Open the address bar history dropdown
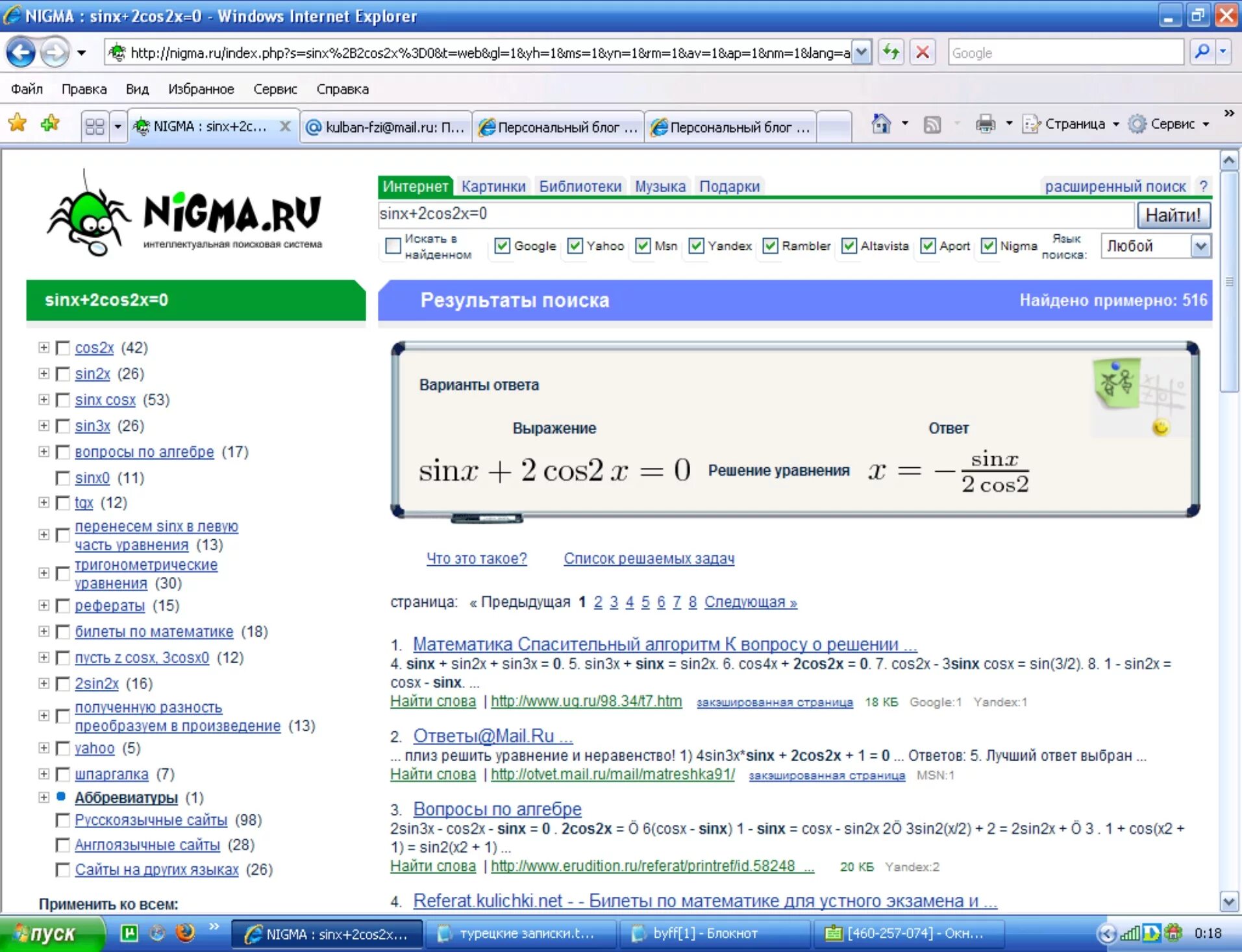Image resolution: width=1242 pixels, height=952 pixels. (x=861, y=52)
